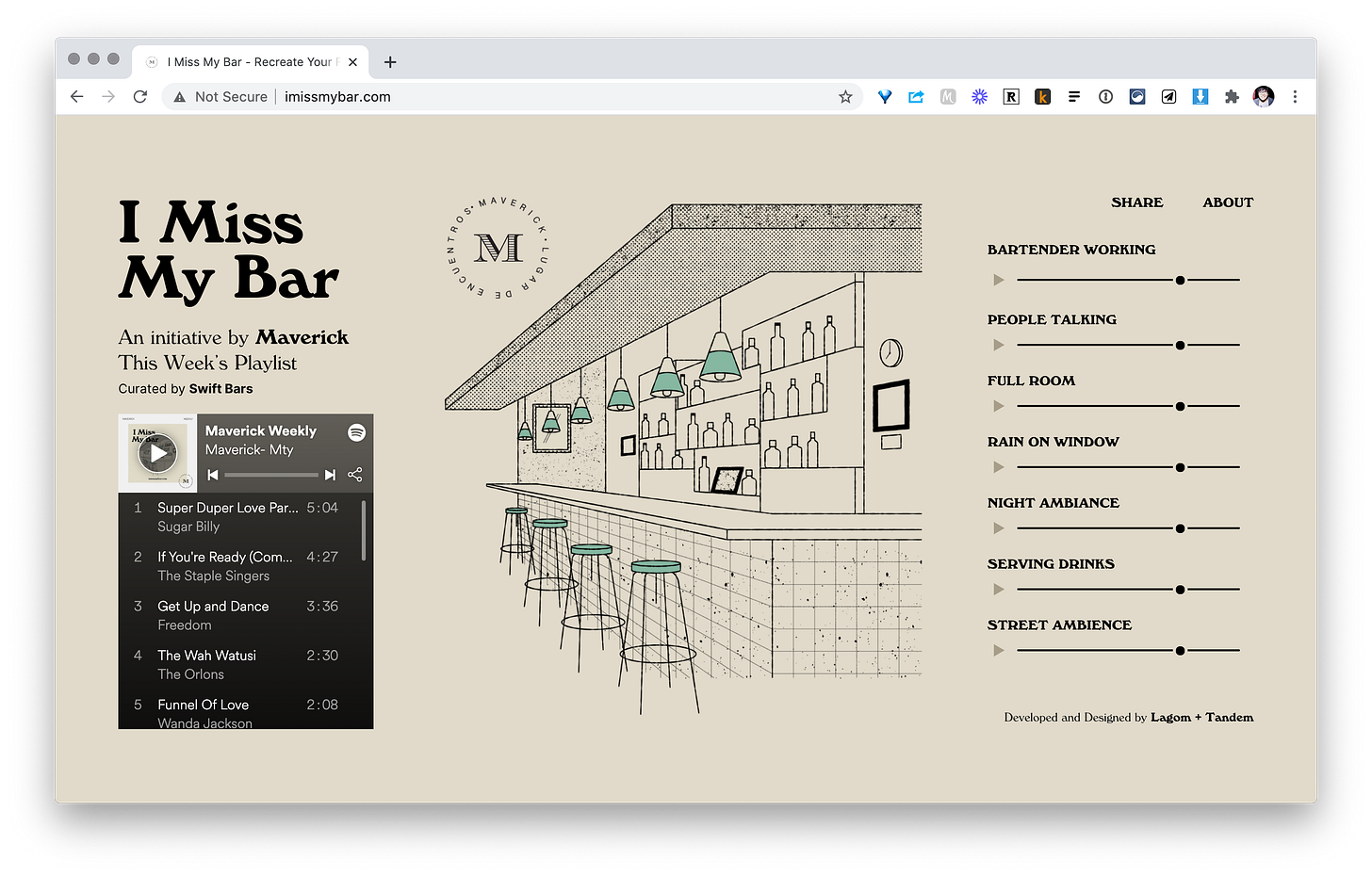Click the dark blue swirl extension icon
This screenshot has width=1372, height=876.
click(x=1137, y=96)
